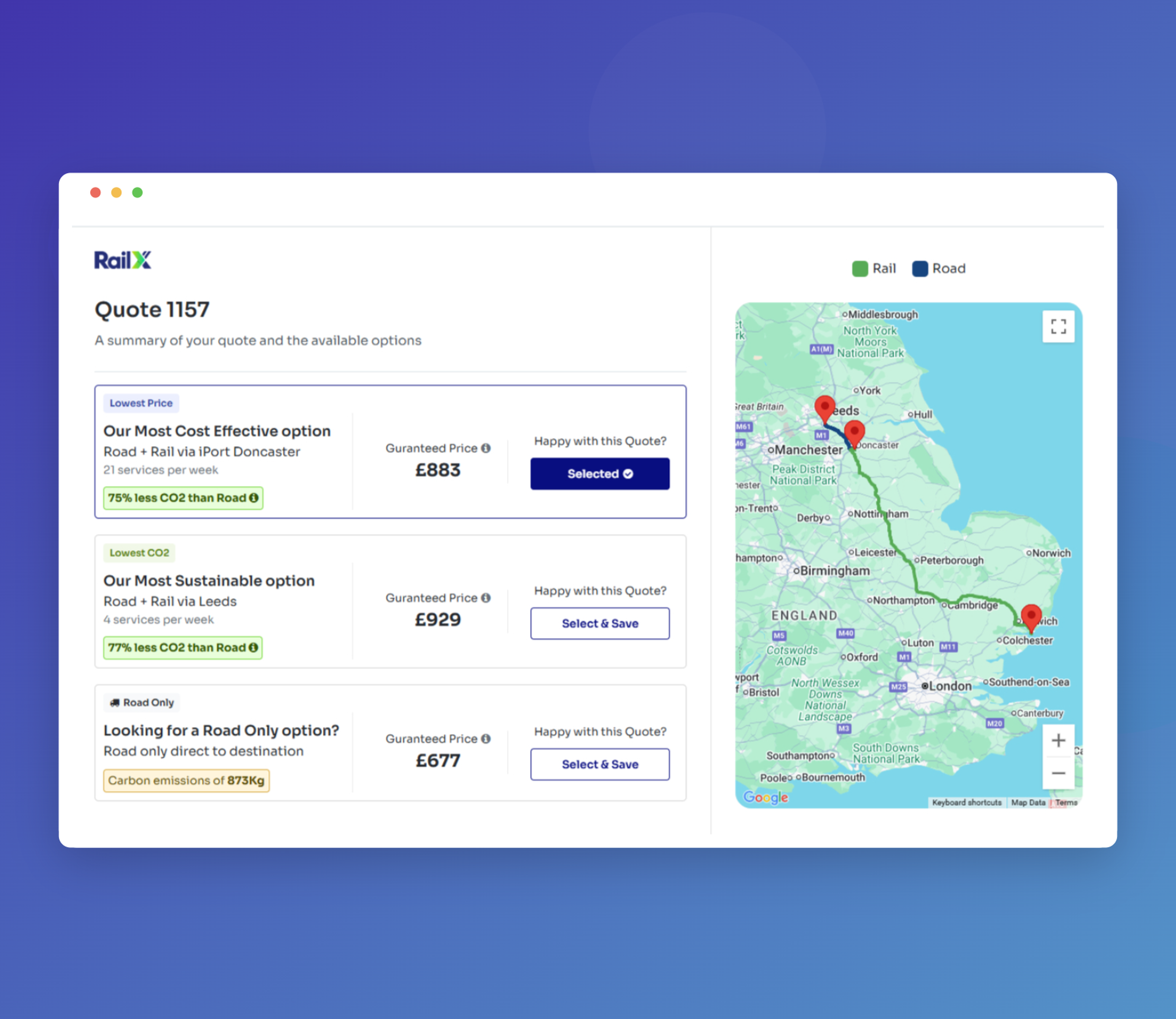Click the red map pin near Leeds

[824, 407]
